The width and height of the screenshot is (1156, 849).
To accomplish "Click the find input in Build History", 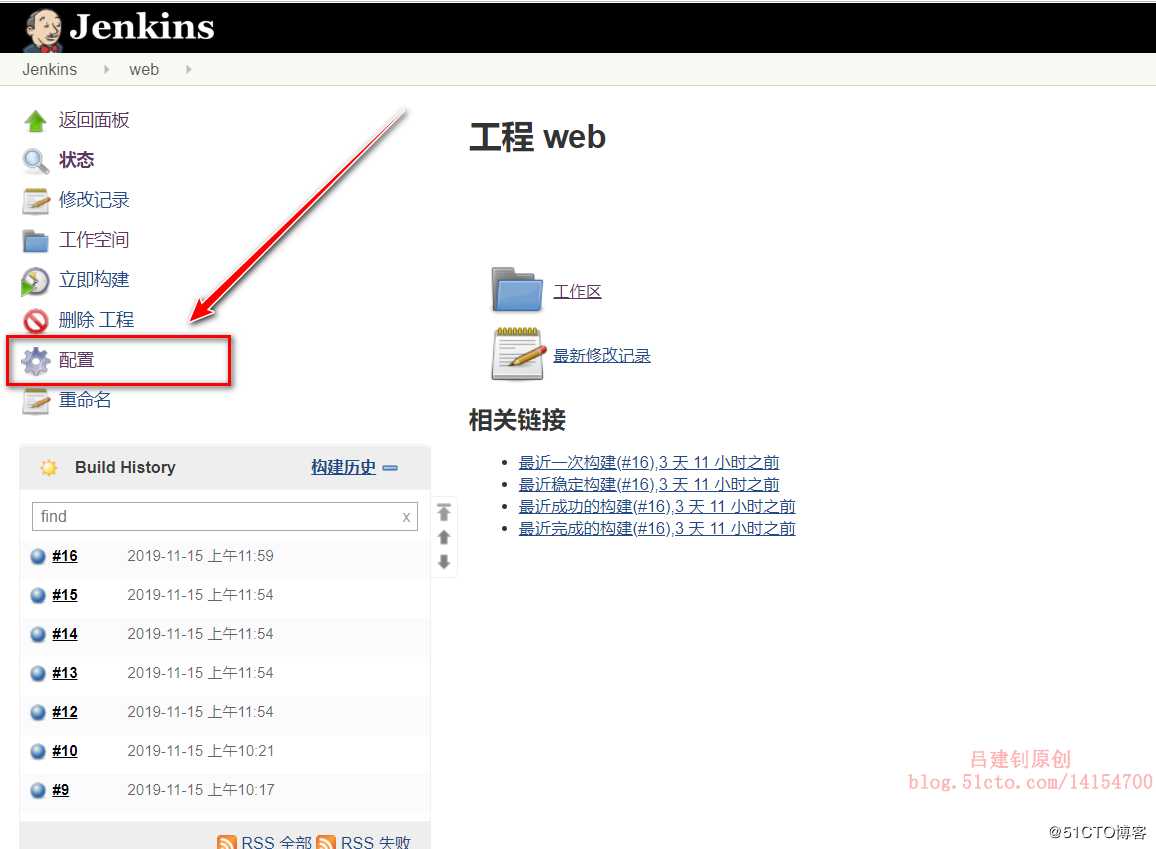I will coord(225,517).
